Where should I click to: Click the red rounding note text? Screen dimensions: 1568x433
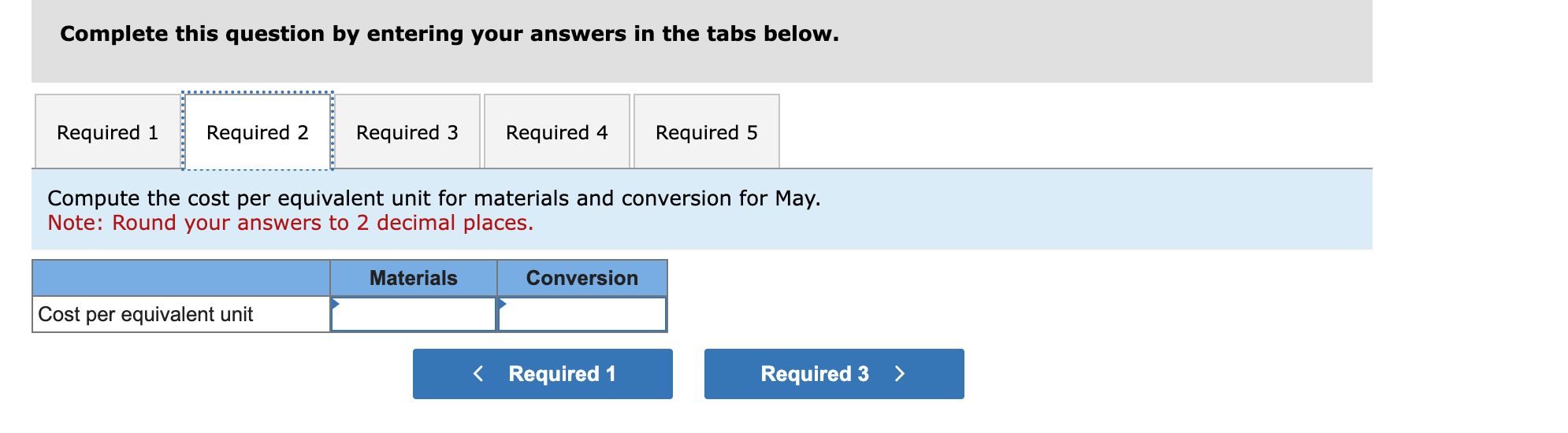tap(290, 223)
